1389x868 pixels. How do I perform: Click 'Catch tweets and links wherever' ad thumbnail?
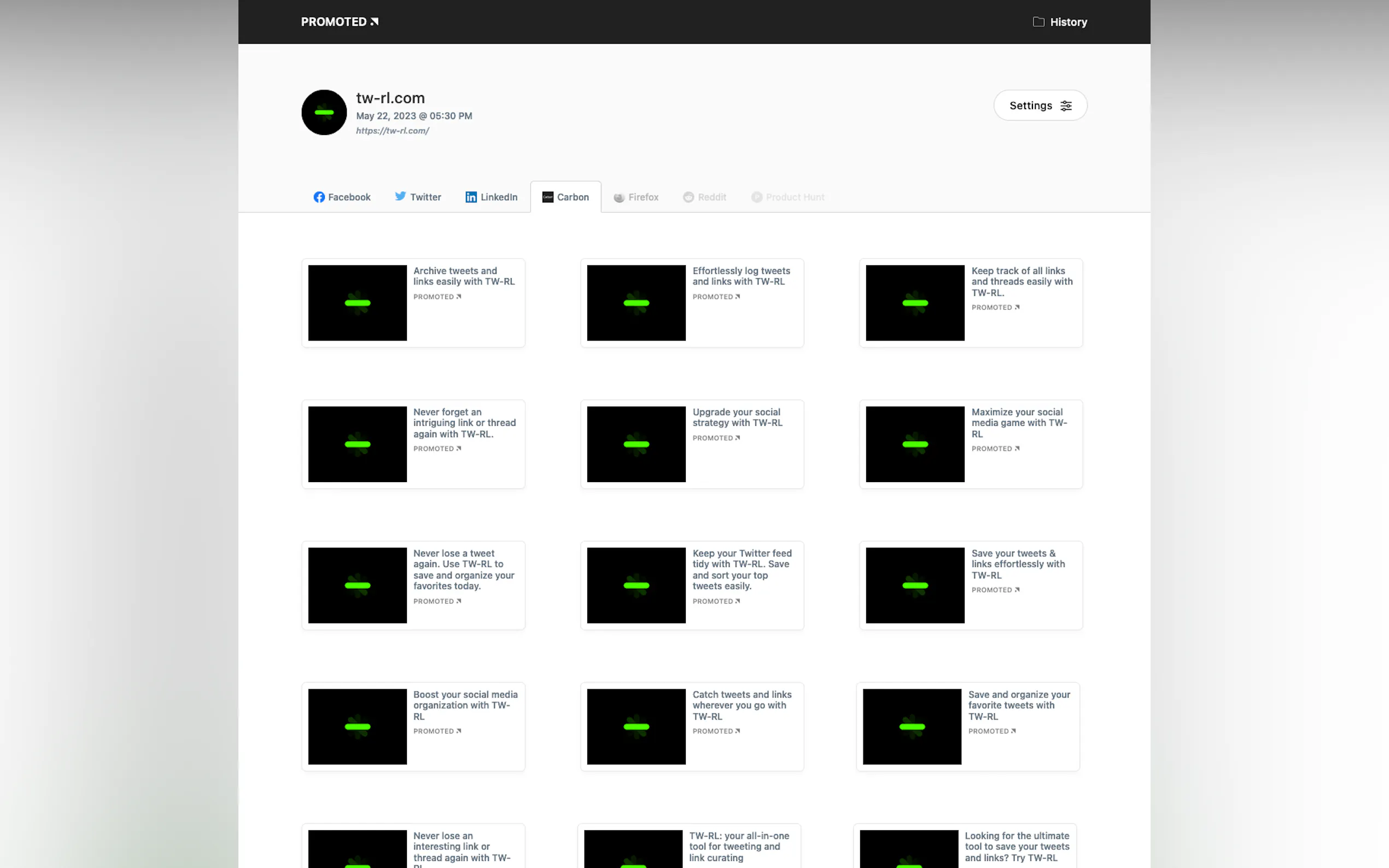pyautogui.click(x=635, y=727)
